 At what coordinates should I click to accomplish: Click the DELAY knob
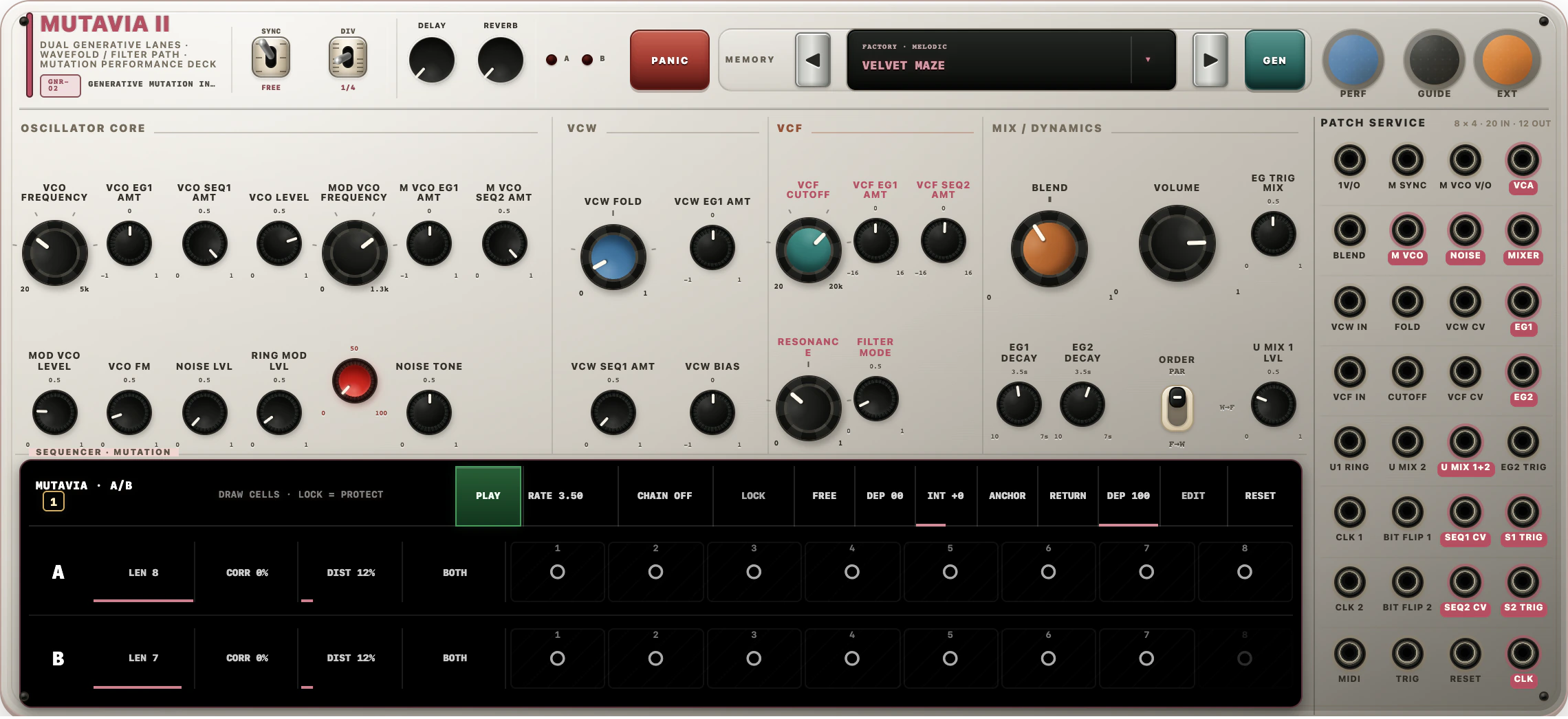432,60
